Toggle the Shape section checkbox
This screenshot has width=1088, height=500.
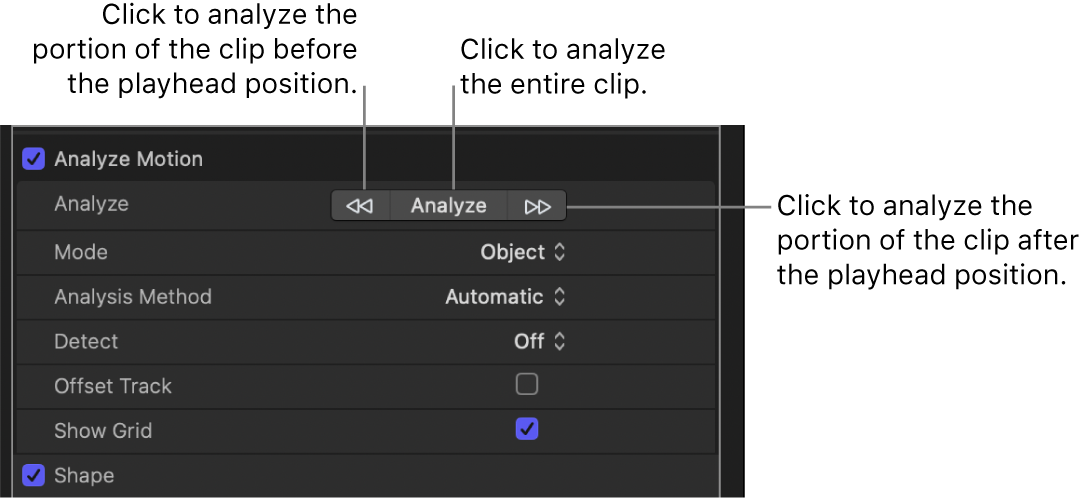34,475
